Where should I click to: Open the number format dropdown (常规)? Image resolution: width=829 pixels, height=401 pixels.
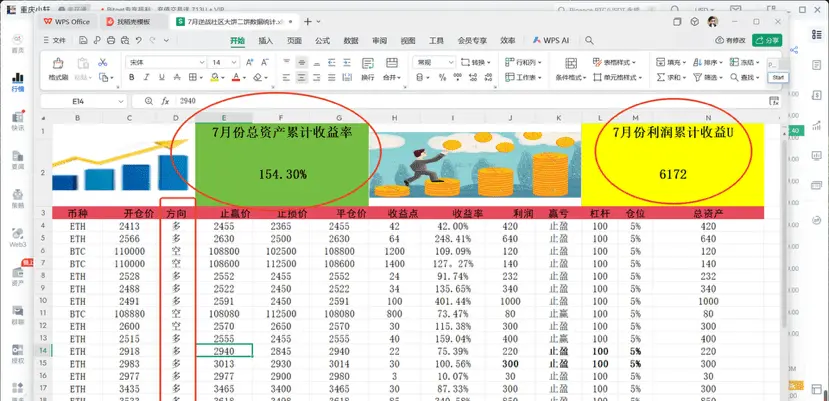pos(434,62)
